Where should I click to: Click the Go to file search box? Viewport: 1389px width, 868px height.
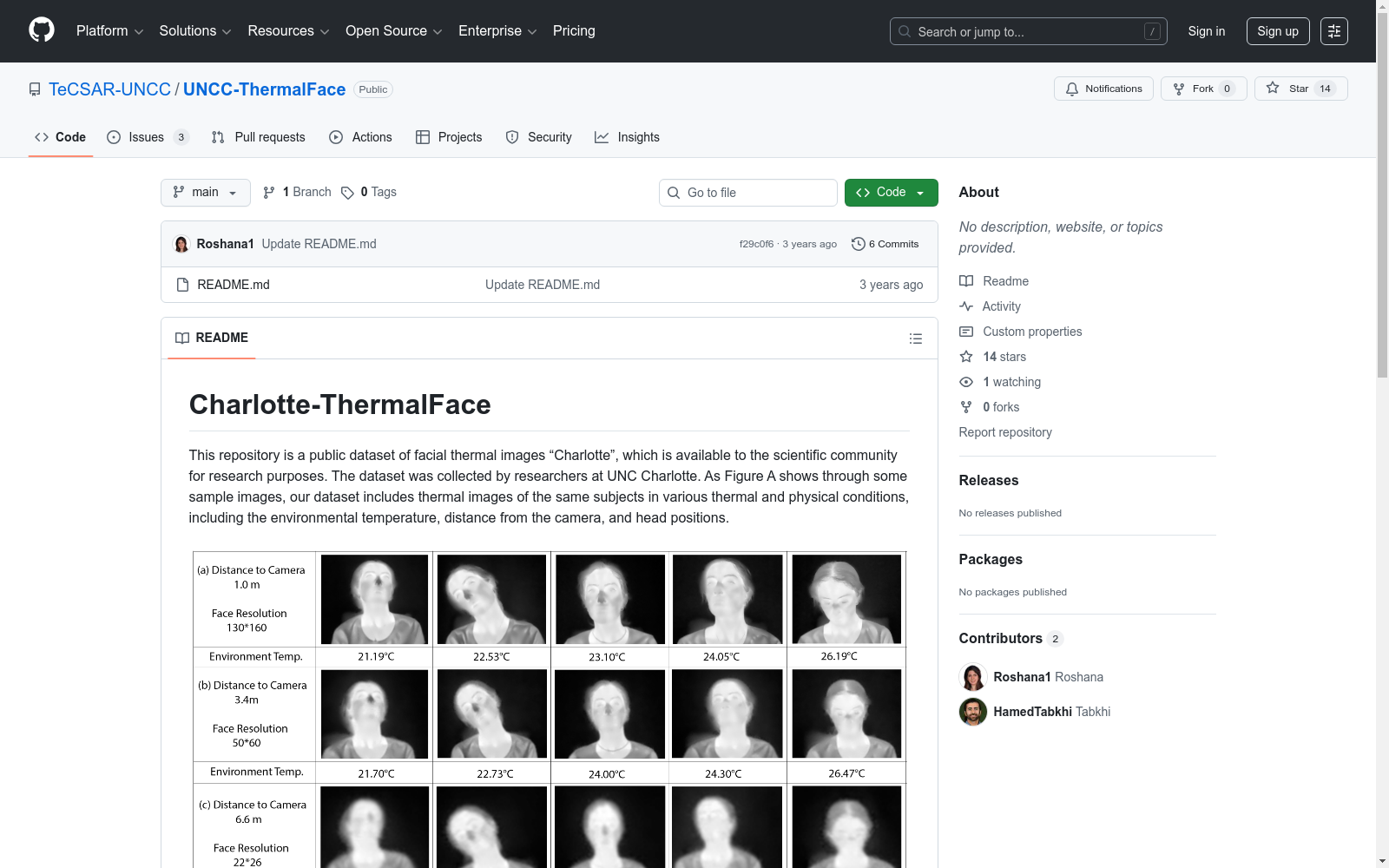coord(748,193)
